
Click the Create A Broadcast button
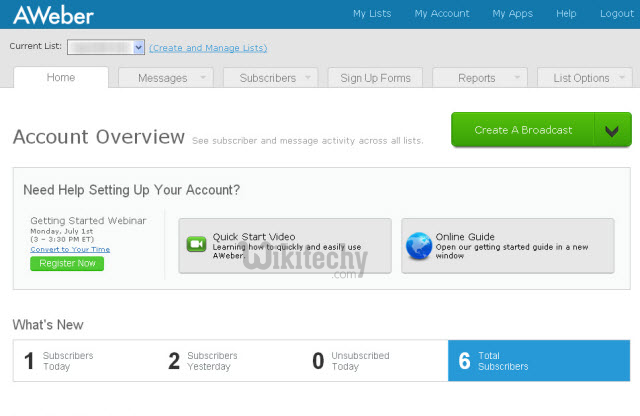tap(523, 130)
